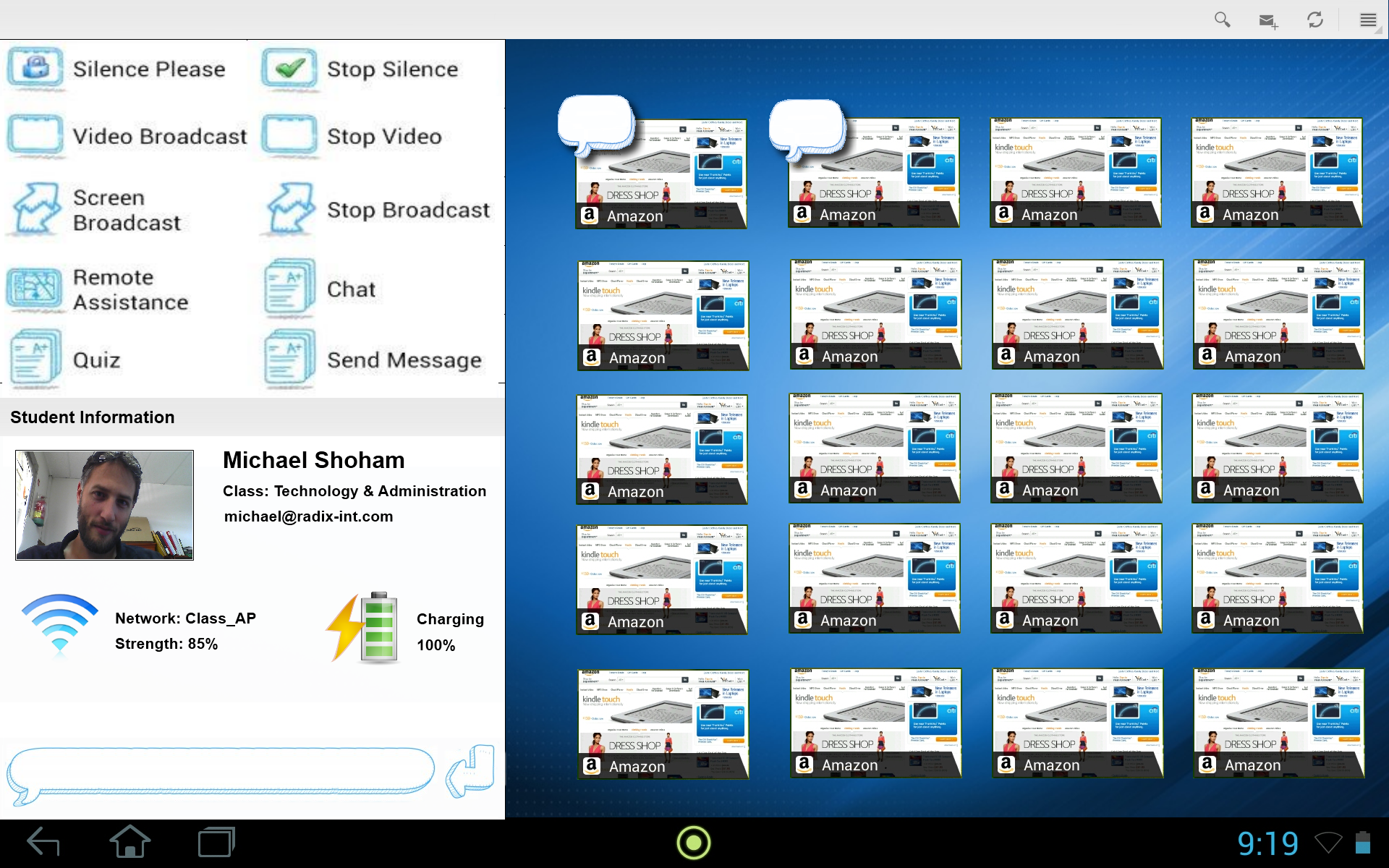
Task: Click the Stop Broadcast icon
Action: click(289, 210)
